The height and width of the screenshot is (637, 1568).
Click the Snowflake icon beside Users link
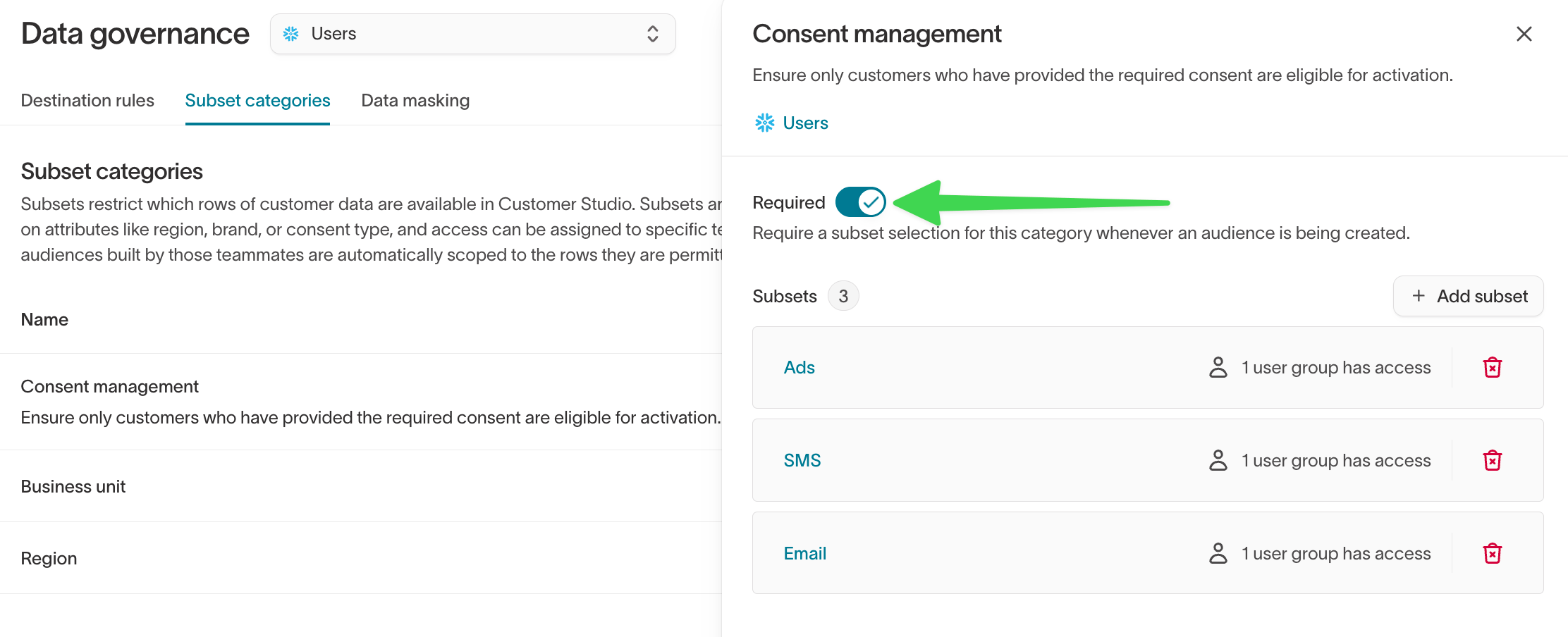click(x=765, y=123)
